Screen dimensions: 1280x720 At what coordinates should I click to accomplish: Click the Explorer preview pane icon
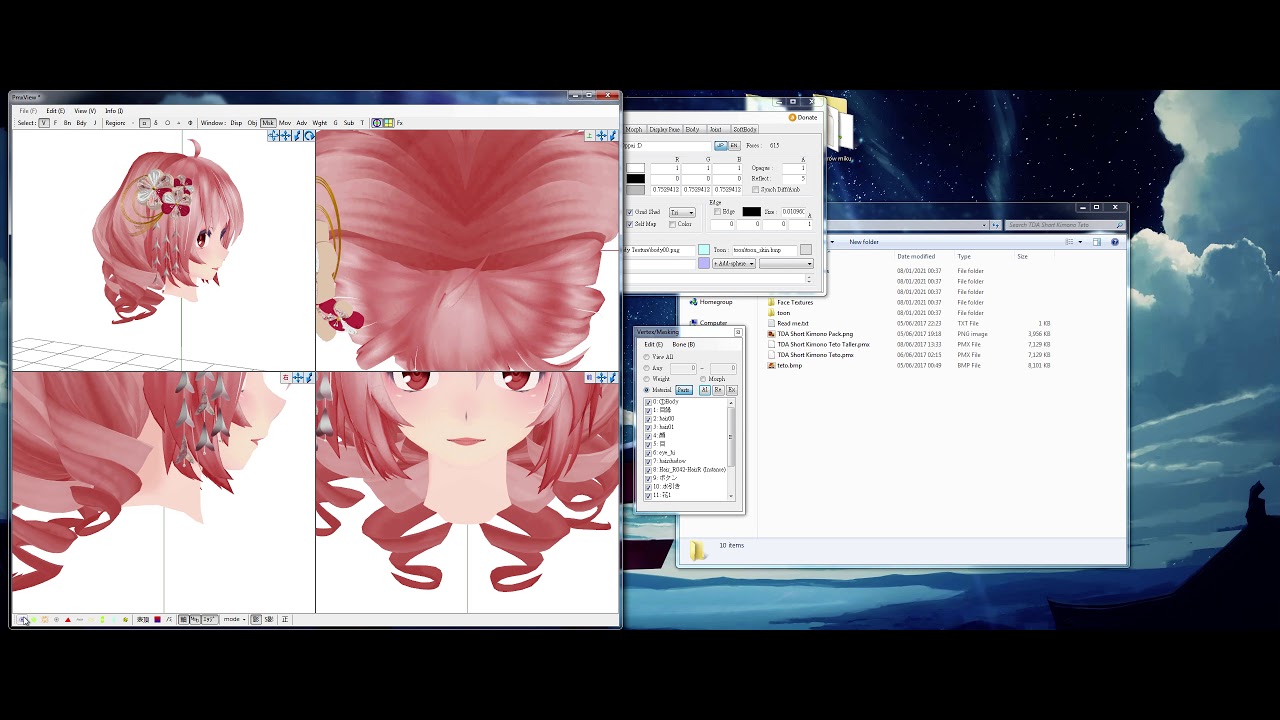(1097, 242)
